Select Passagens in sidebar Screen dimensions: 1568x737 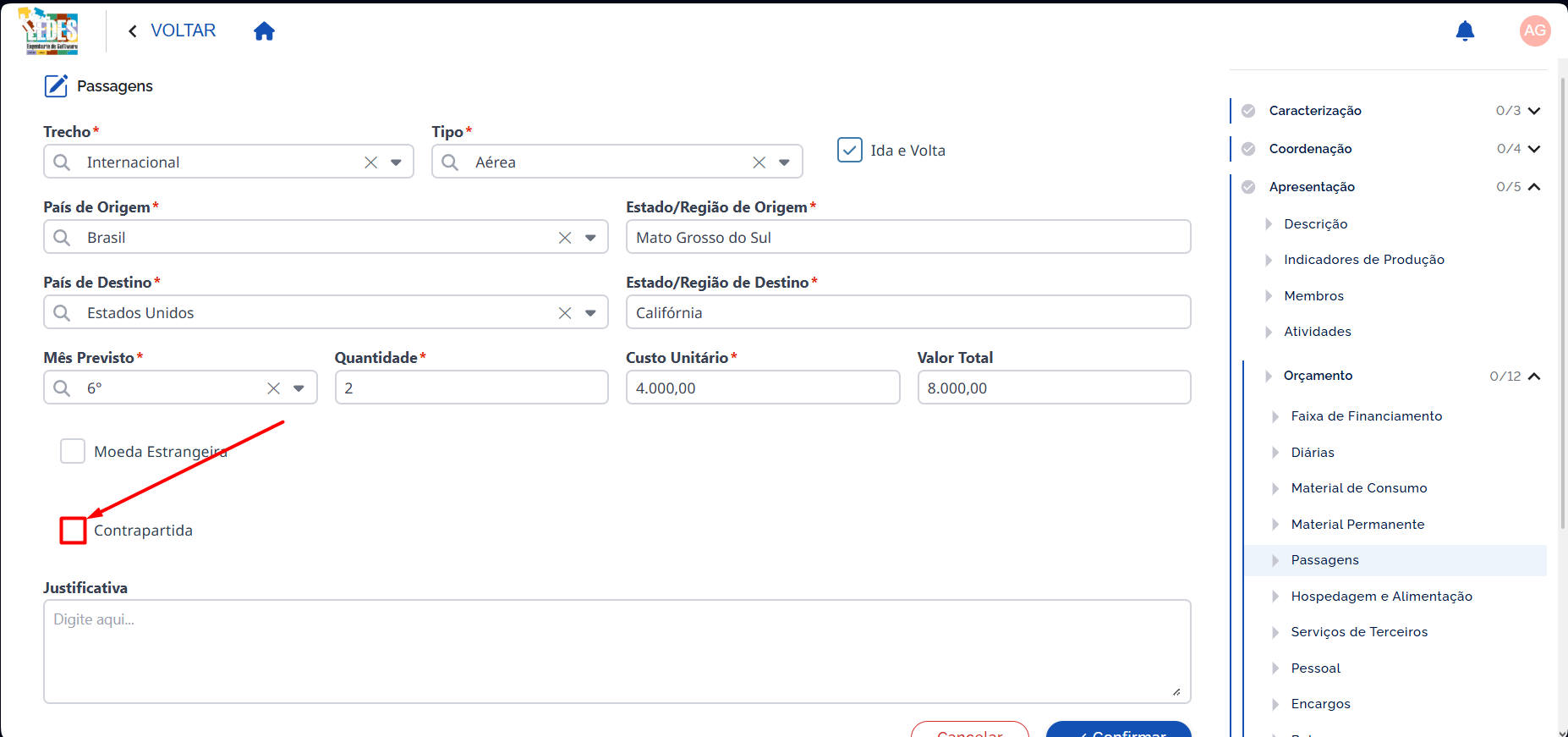[x=1395, y=560]
